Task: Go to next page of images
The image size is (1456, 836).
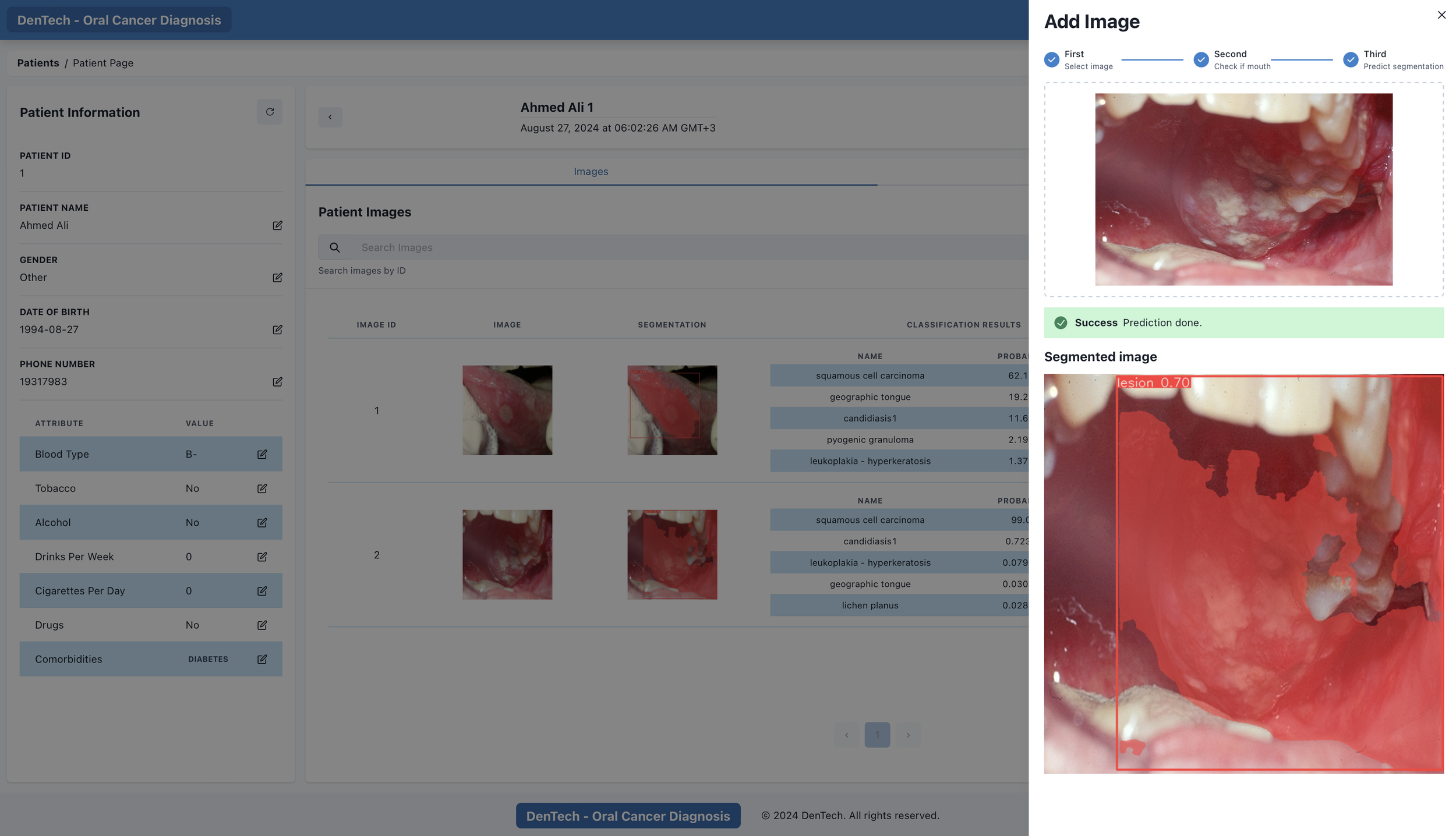Action: pos(907,735)
